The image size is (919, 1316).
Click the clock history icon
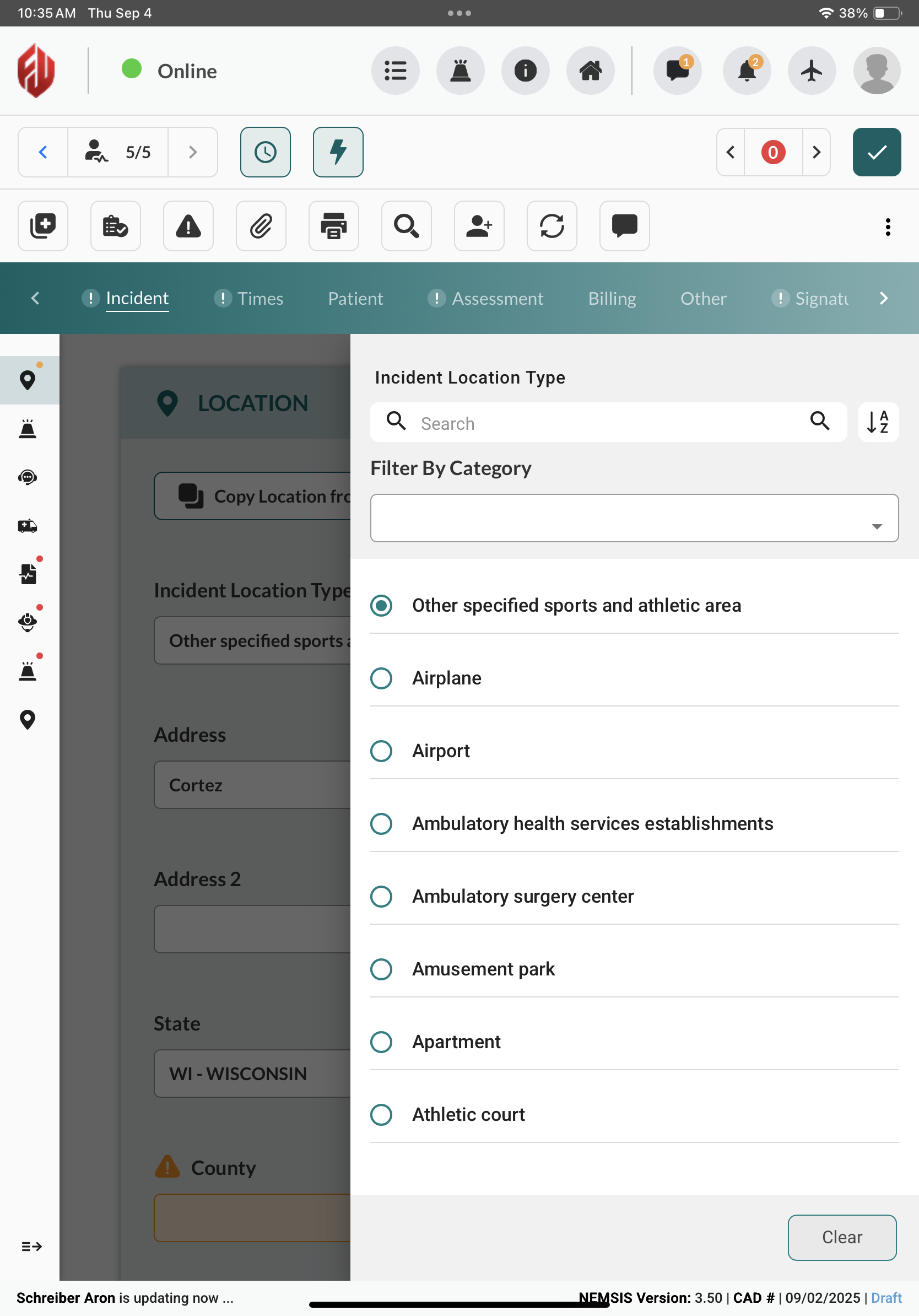265,152
